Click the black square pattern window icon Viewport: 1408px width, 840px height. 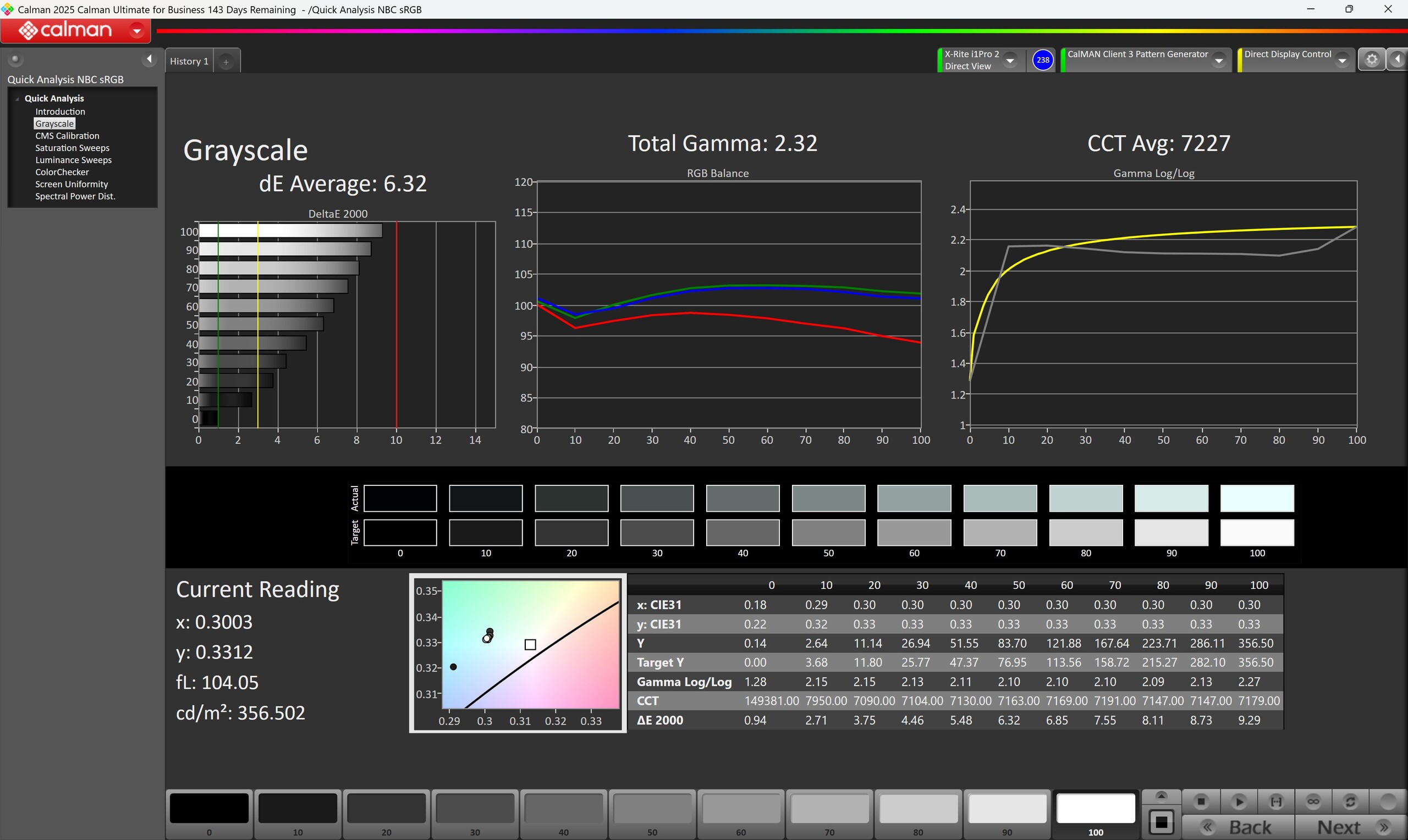click(x=1161, y=822)
